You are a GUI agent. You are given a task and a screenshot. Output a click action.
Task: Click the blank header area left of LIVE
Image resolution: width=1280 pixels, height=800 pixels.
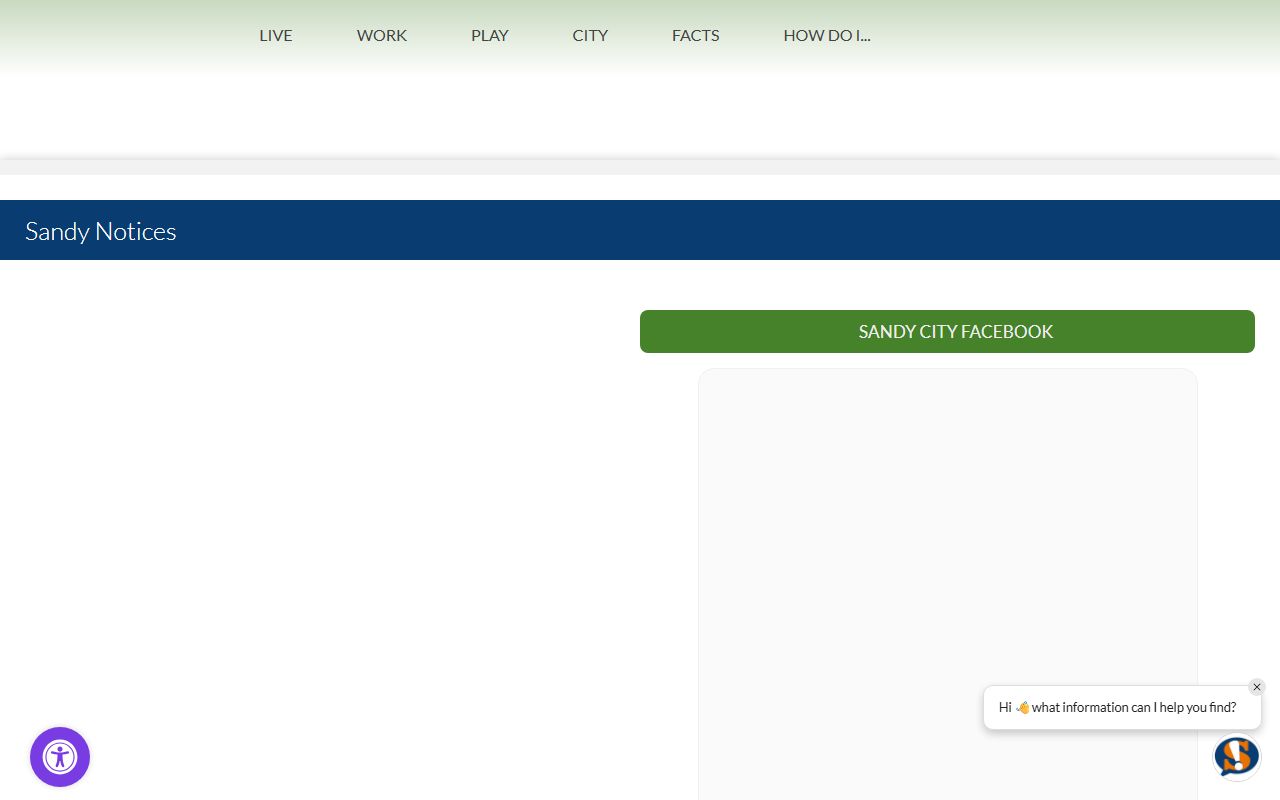coord(120,35)
